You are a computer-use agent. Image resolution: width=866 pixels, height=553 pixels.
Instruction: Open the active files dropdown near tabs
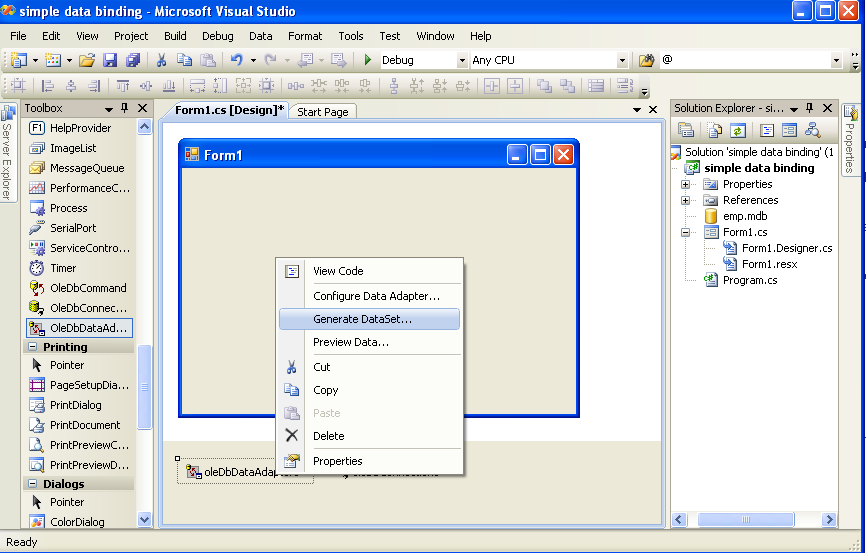click(637, 110)
